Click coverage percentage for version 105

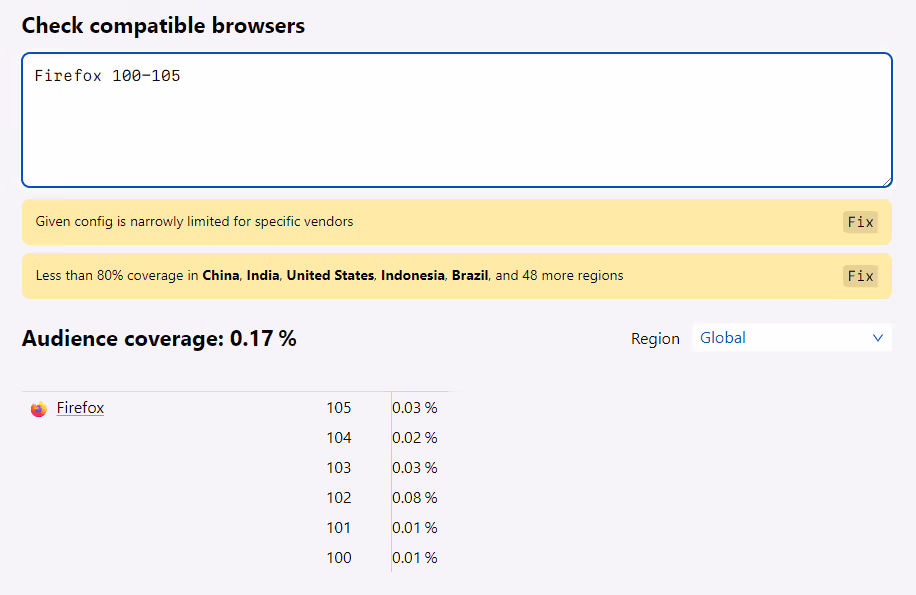415,408
